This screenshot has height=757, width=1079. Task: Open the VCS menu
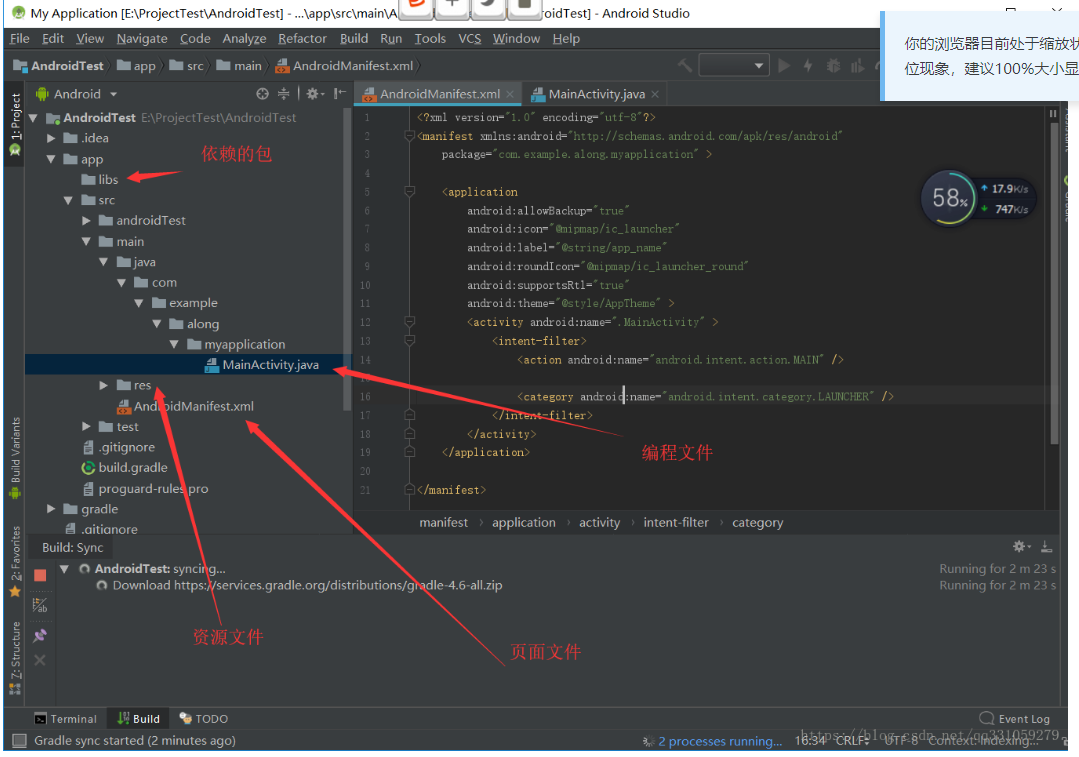pyautogui.click(x=469, y=39)
